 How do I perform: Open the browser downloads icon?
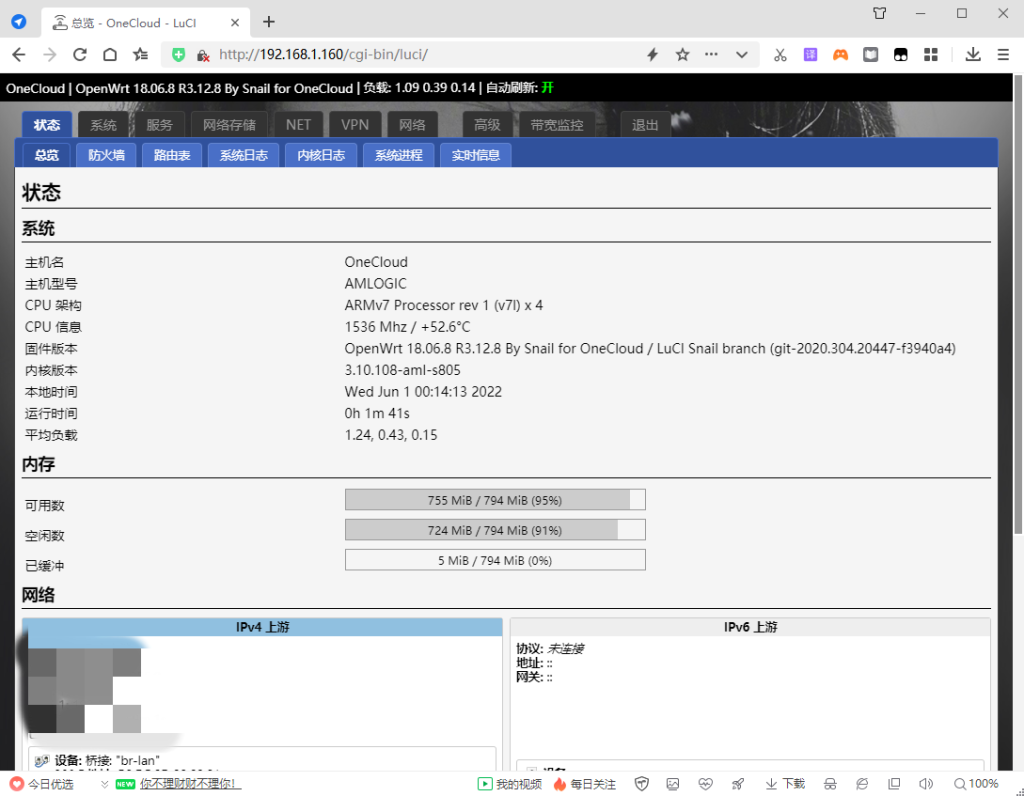(x=972, y=55)
